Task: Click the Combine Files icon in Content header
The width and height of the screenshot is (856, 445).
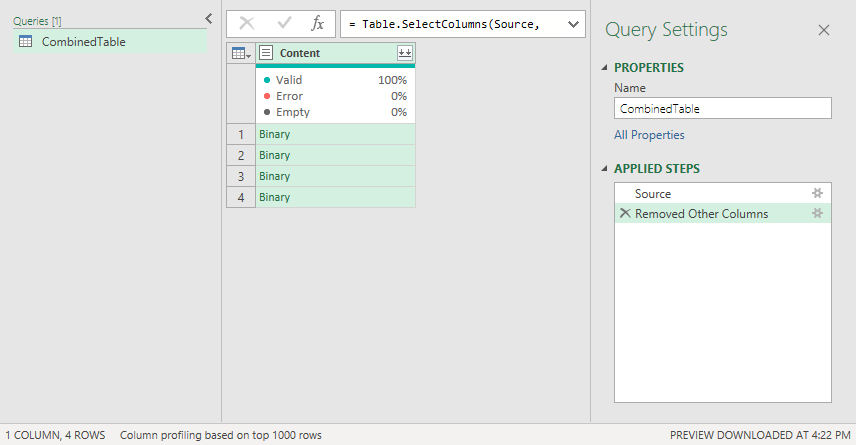Action: (x=404, y=53)
